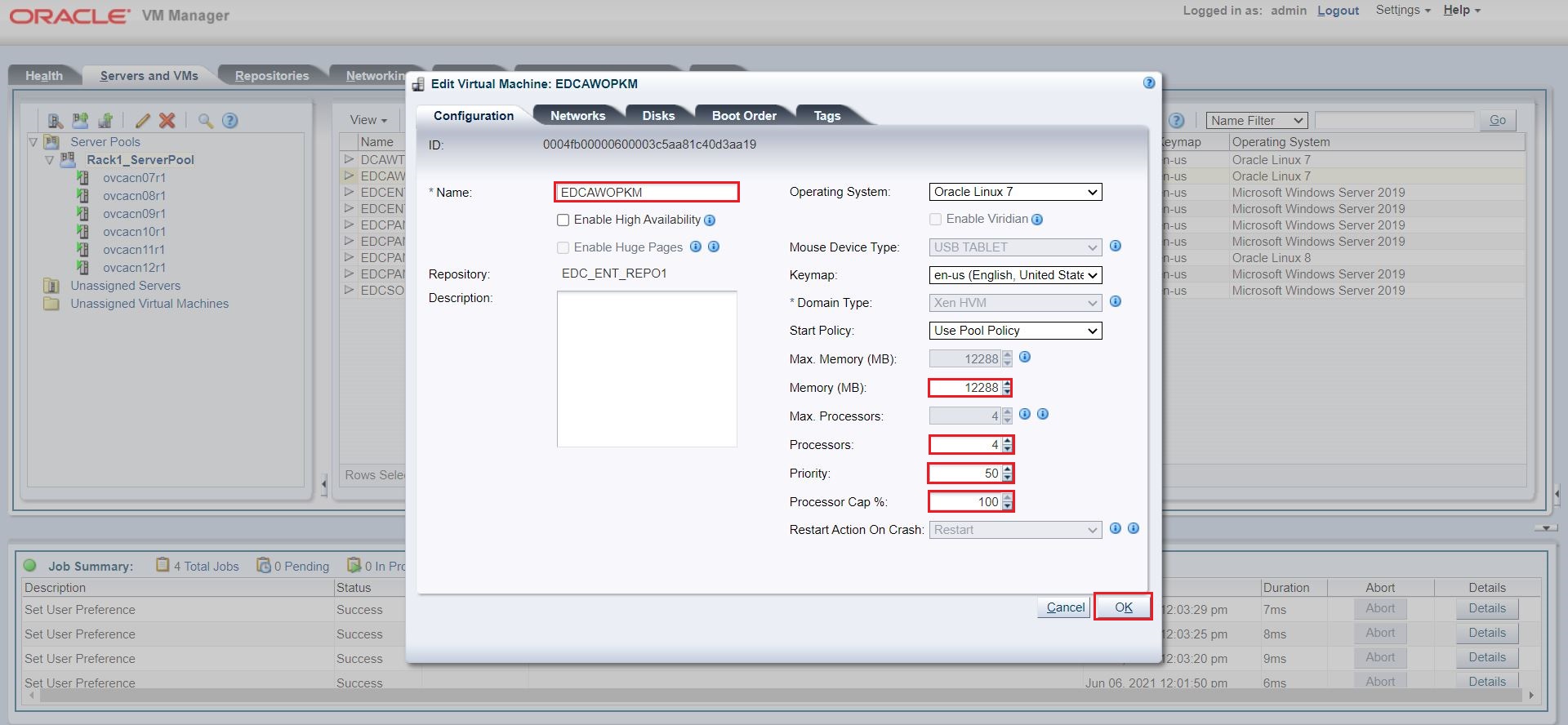The image size is (1568, 725).
Task: Open the Start Policy dropdown
Action: coord(1015,331)
